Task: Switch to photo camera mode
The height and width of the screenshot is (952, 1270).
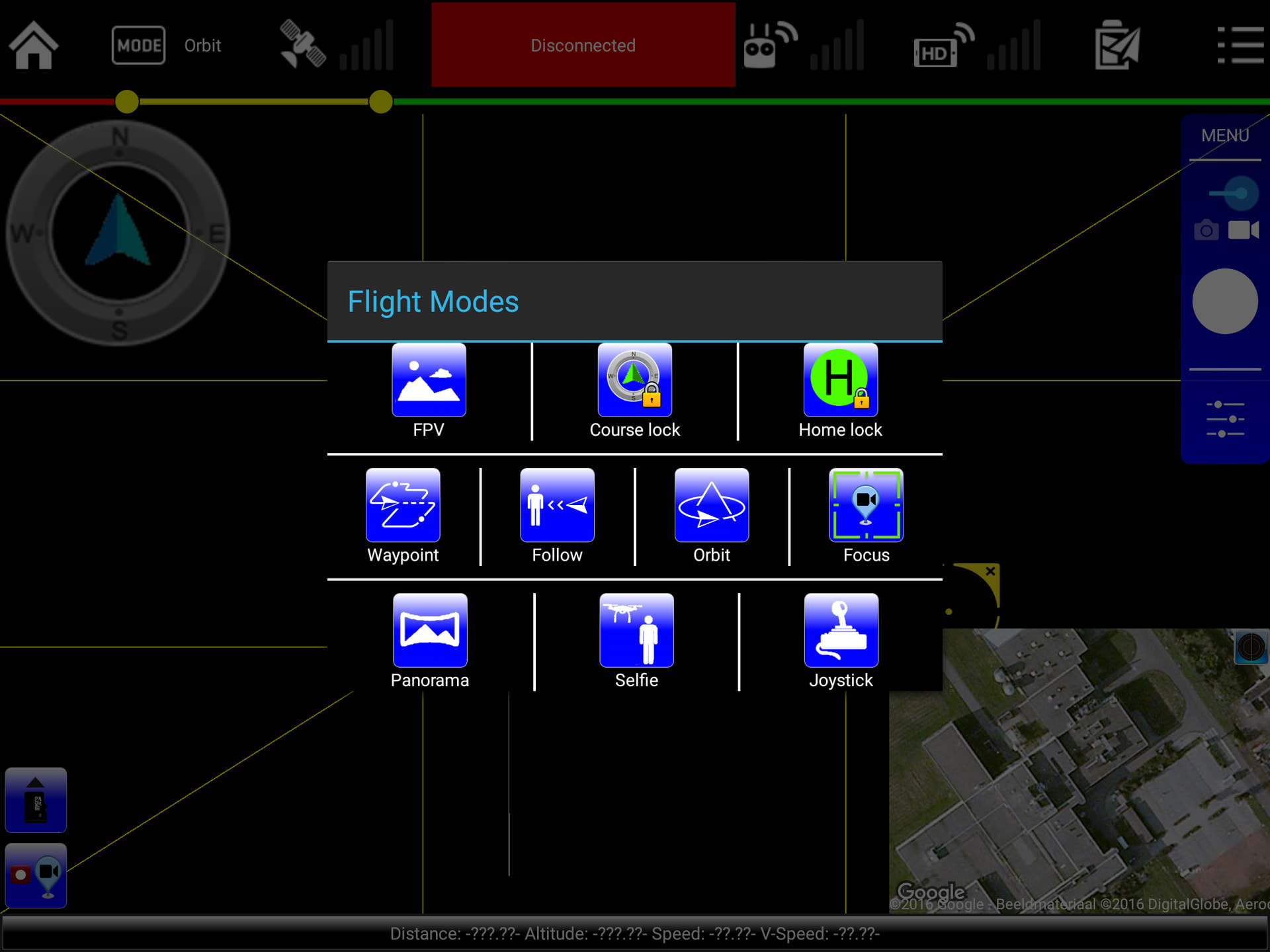Action: [x=1206, y=231]
